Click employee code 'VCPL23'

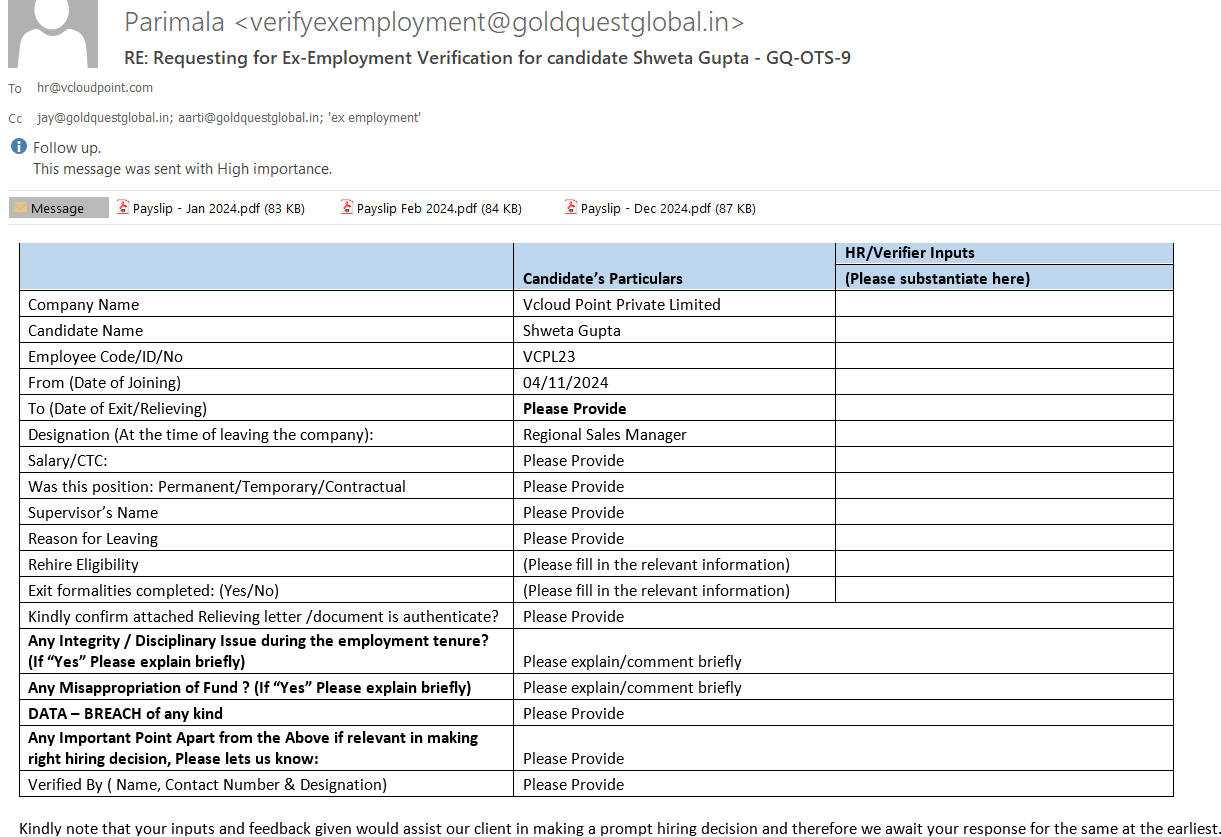[549, 357]
